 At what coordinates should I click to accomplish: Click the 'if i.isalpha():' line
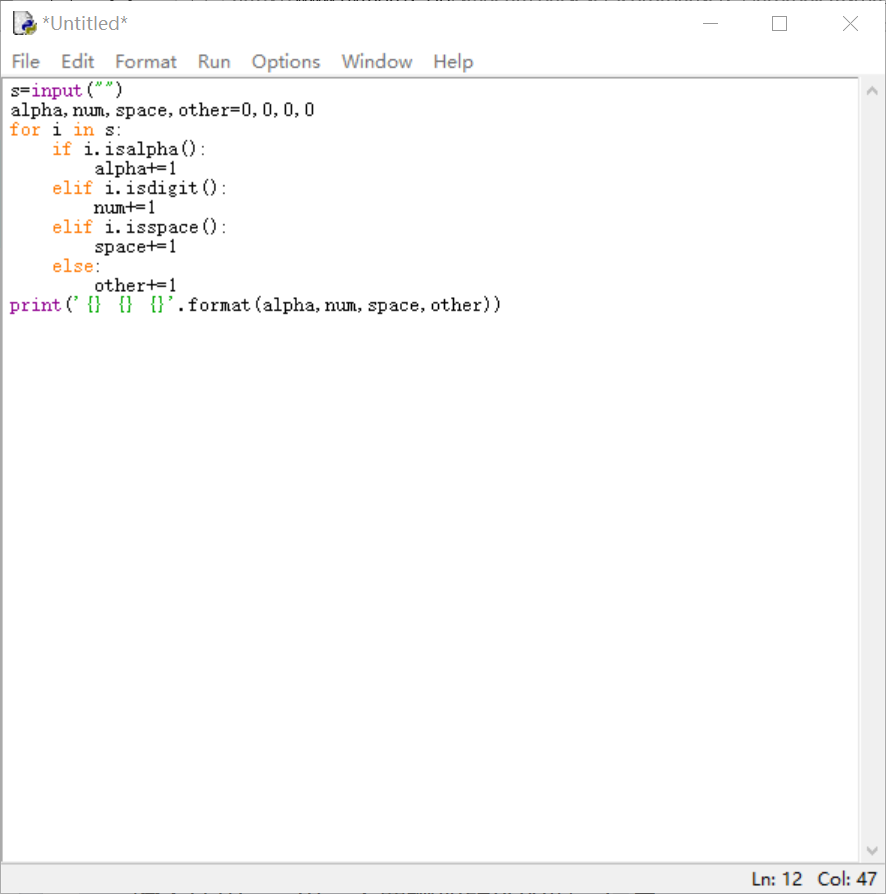128,149
